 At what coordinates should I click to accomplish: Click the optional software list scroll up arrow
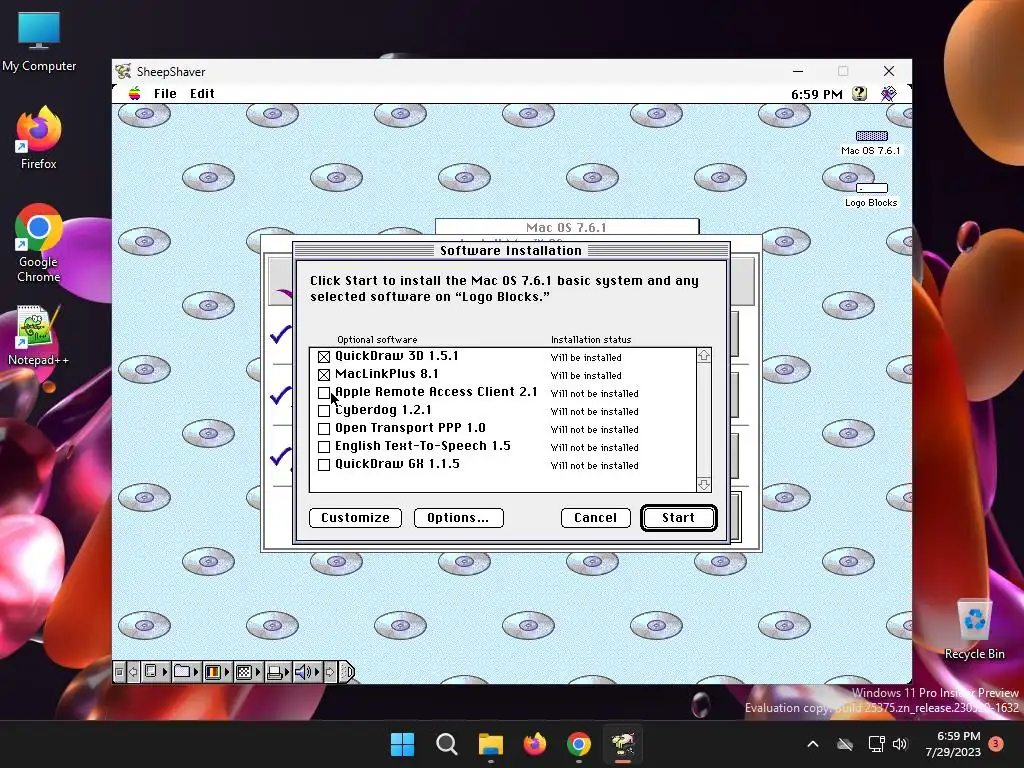[x=703, y=355]
